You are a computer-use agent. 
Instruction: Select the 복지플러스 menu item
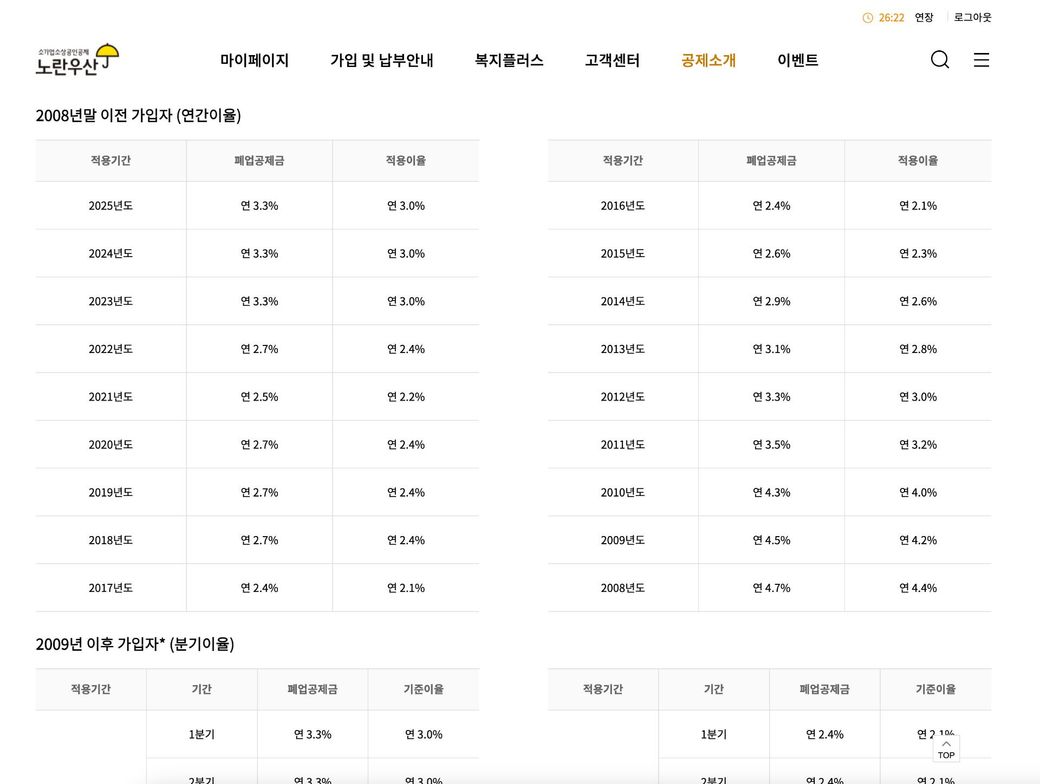[508, 60]
